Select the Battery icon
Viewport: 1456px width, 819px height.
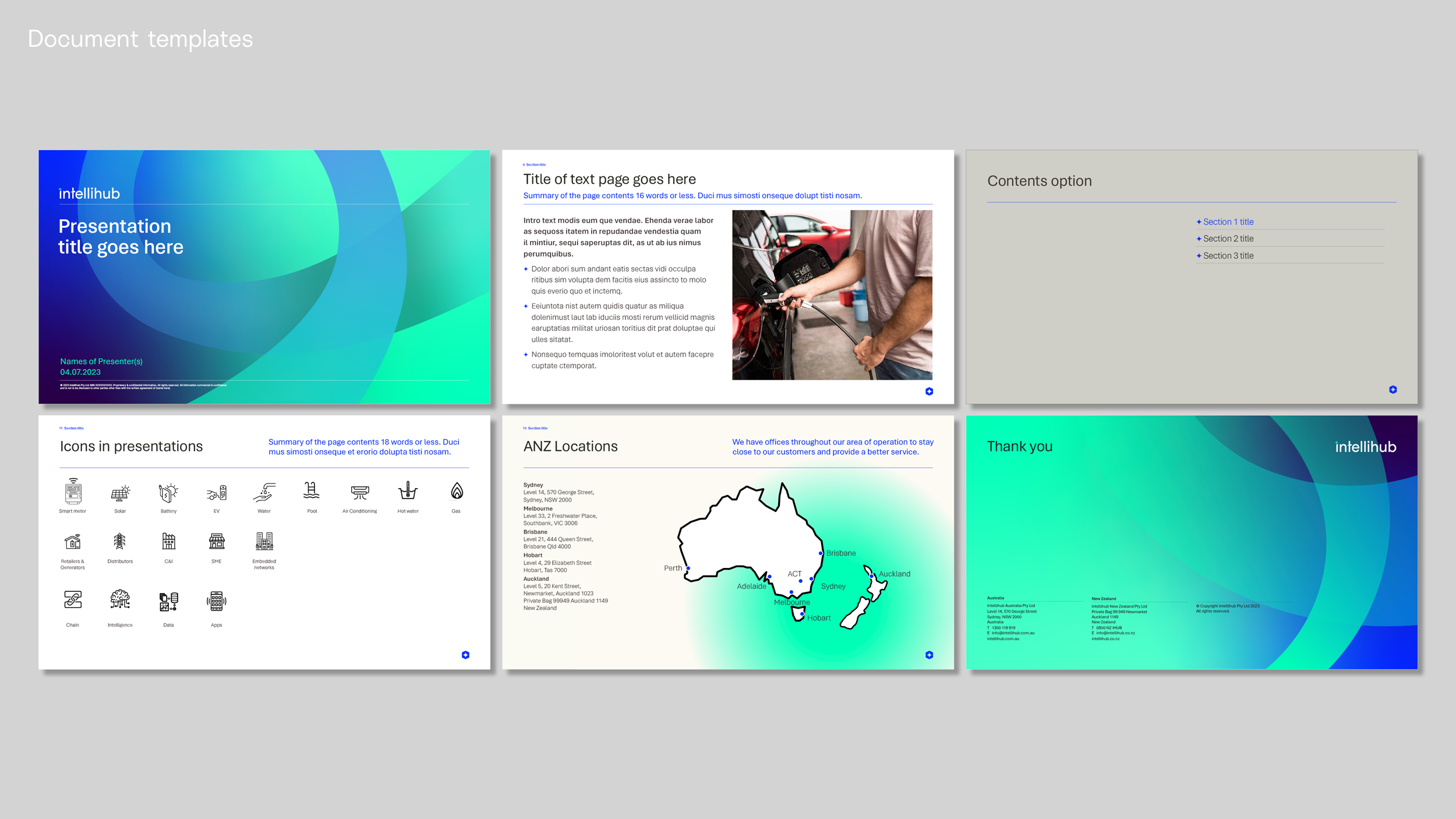168,493
